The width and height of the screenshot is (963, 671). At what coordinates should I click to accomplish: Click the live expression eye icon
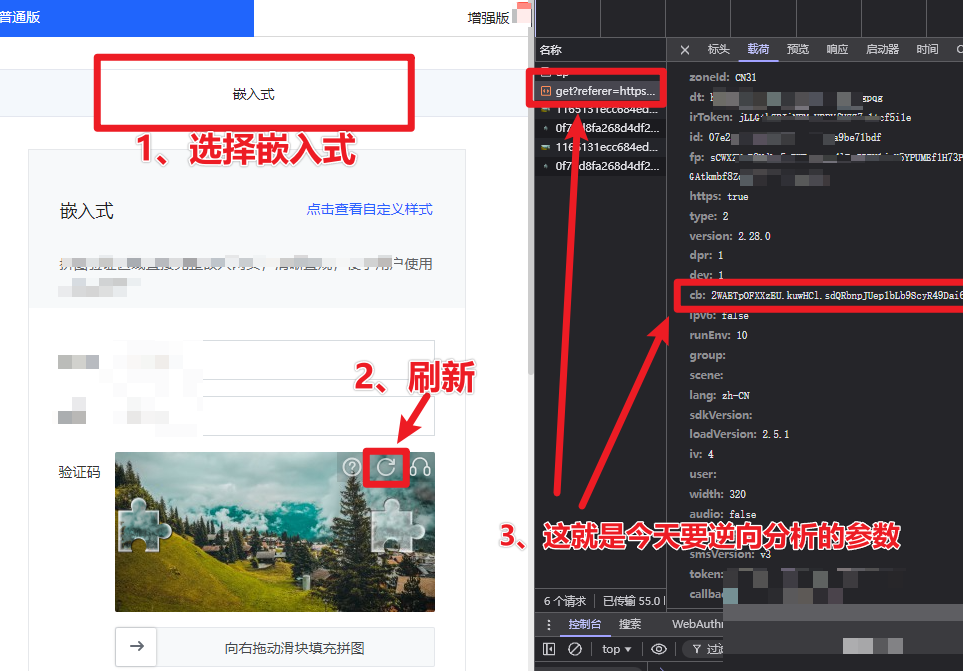(x=659, y=649)
